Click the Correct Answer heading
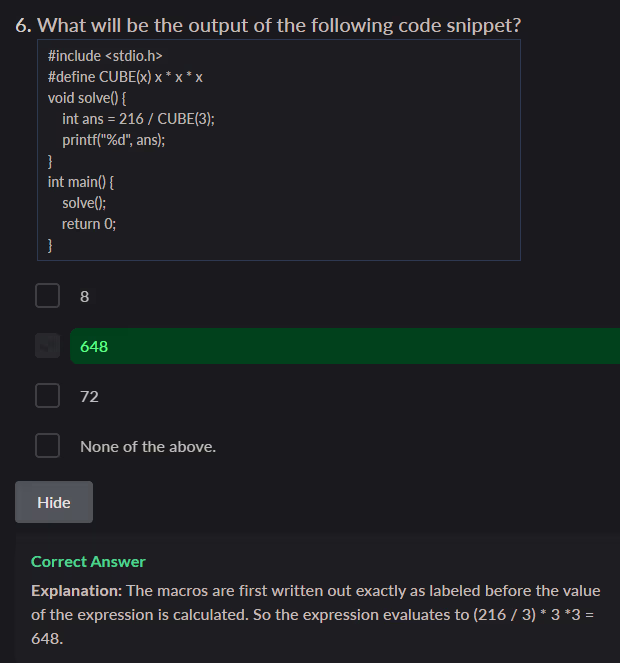 pos(88,562)
